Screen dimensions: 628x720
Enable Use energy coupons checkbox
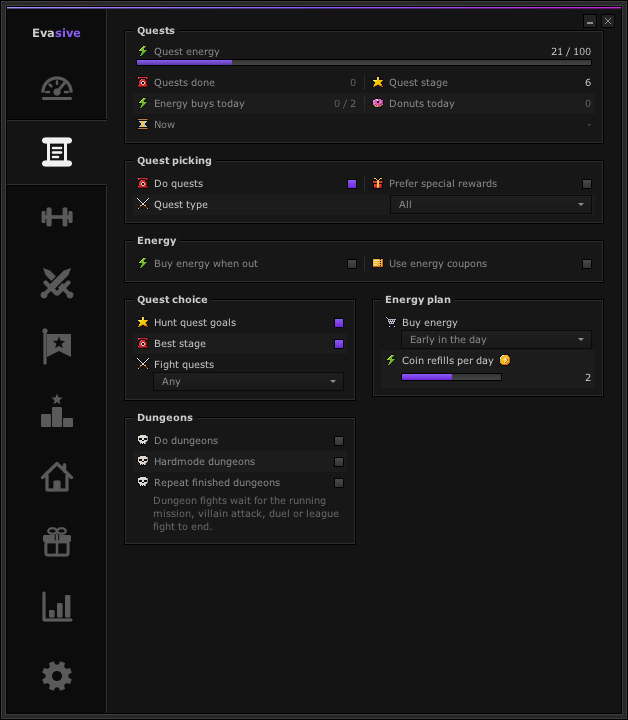(587, 264)
